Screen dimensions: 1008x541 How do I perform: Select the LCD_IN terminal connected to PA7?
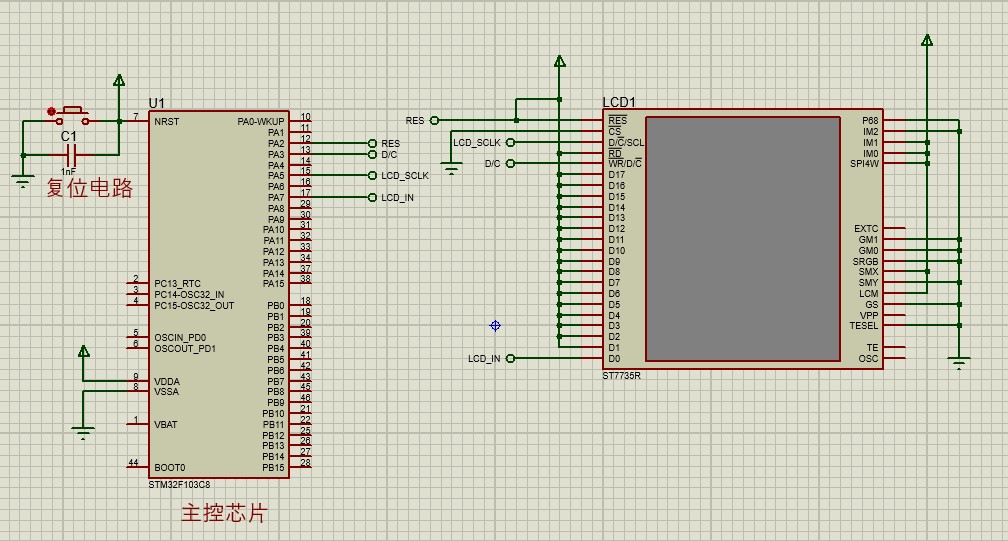[x=373, y=198]
